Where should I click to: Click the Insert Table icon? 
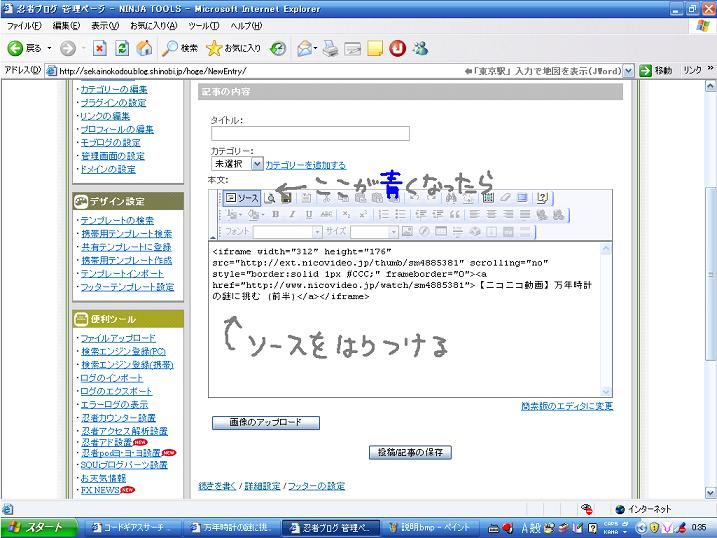tap(441, 231)
